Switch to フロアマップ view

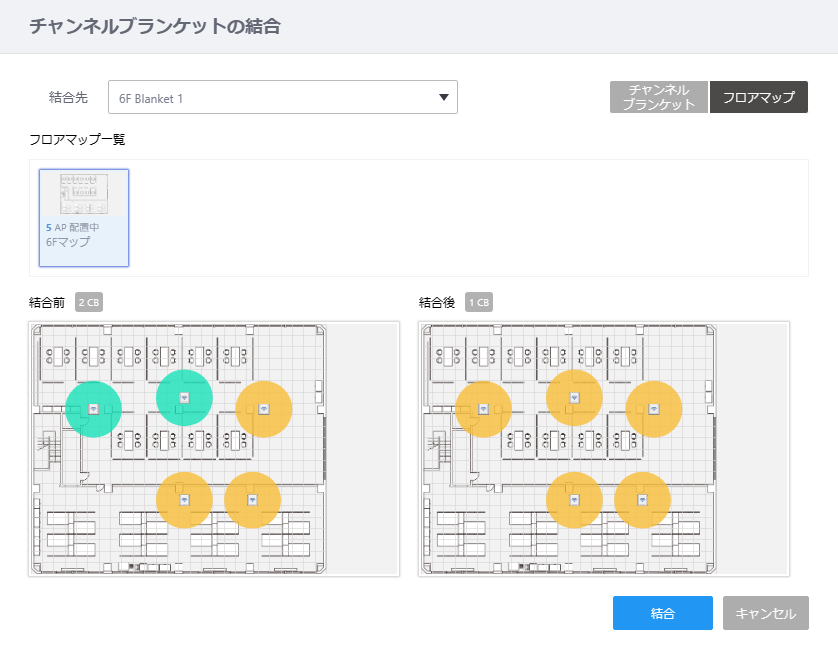point(758,97)
